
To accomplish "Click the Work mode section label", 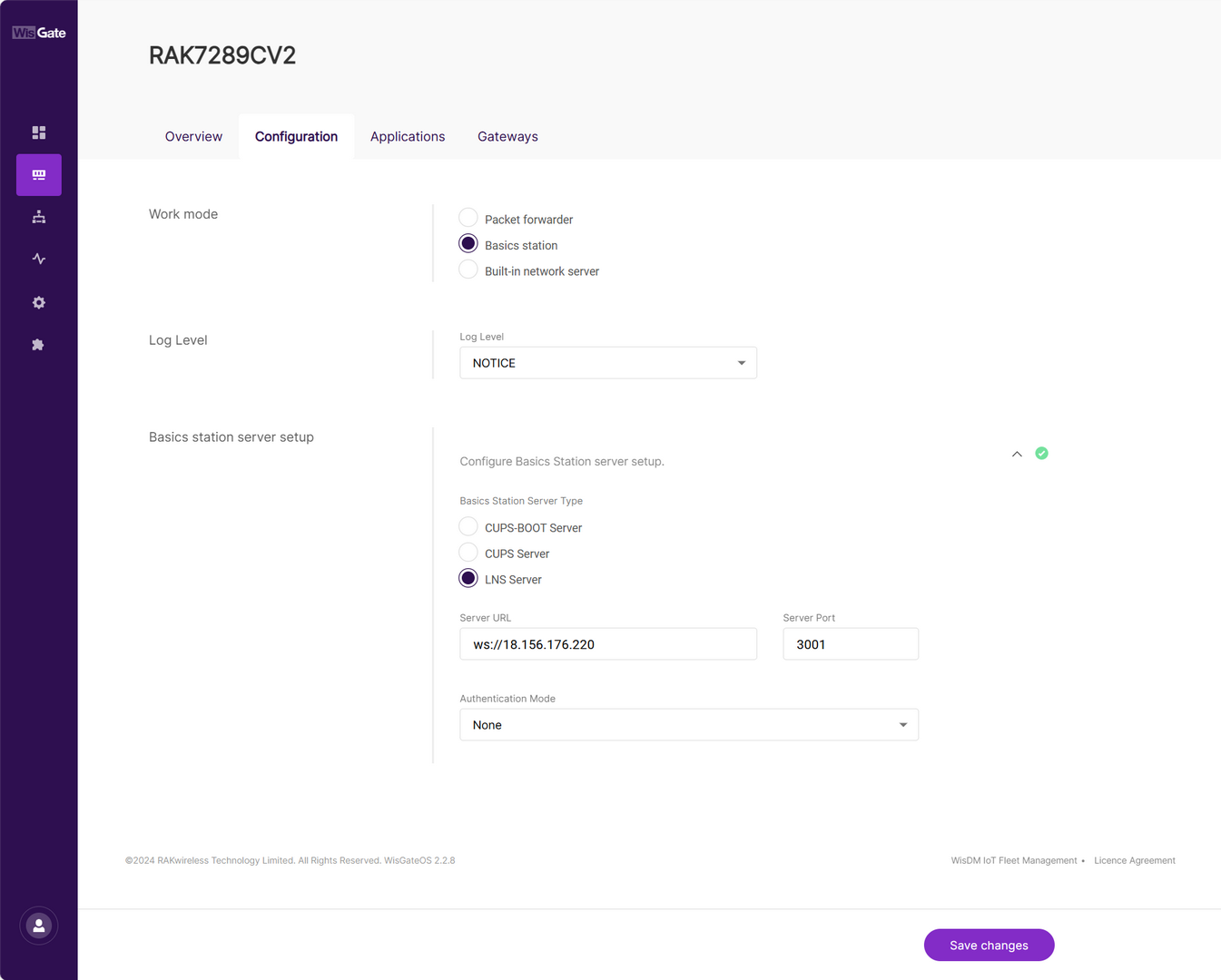I will click(183, 214).
